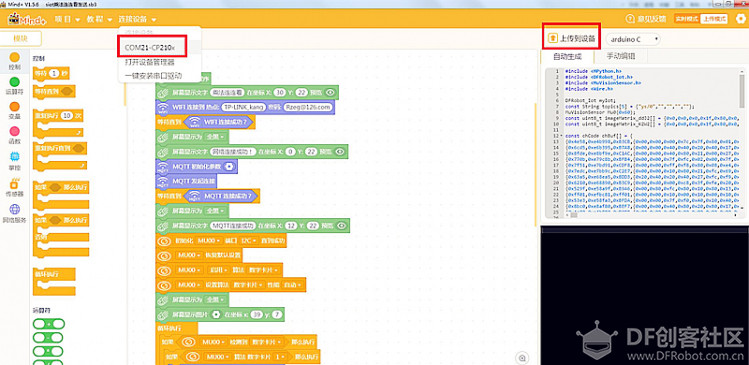The width and height of the screenshot is (749, 365).
Task: Click the vision sensor icon on the 恢复默认设置 block
Action: click(163, 256)
